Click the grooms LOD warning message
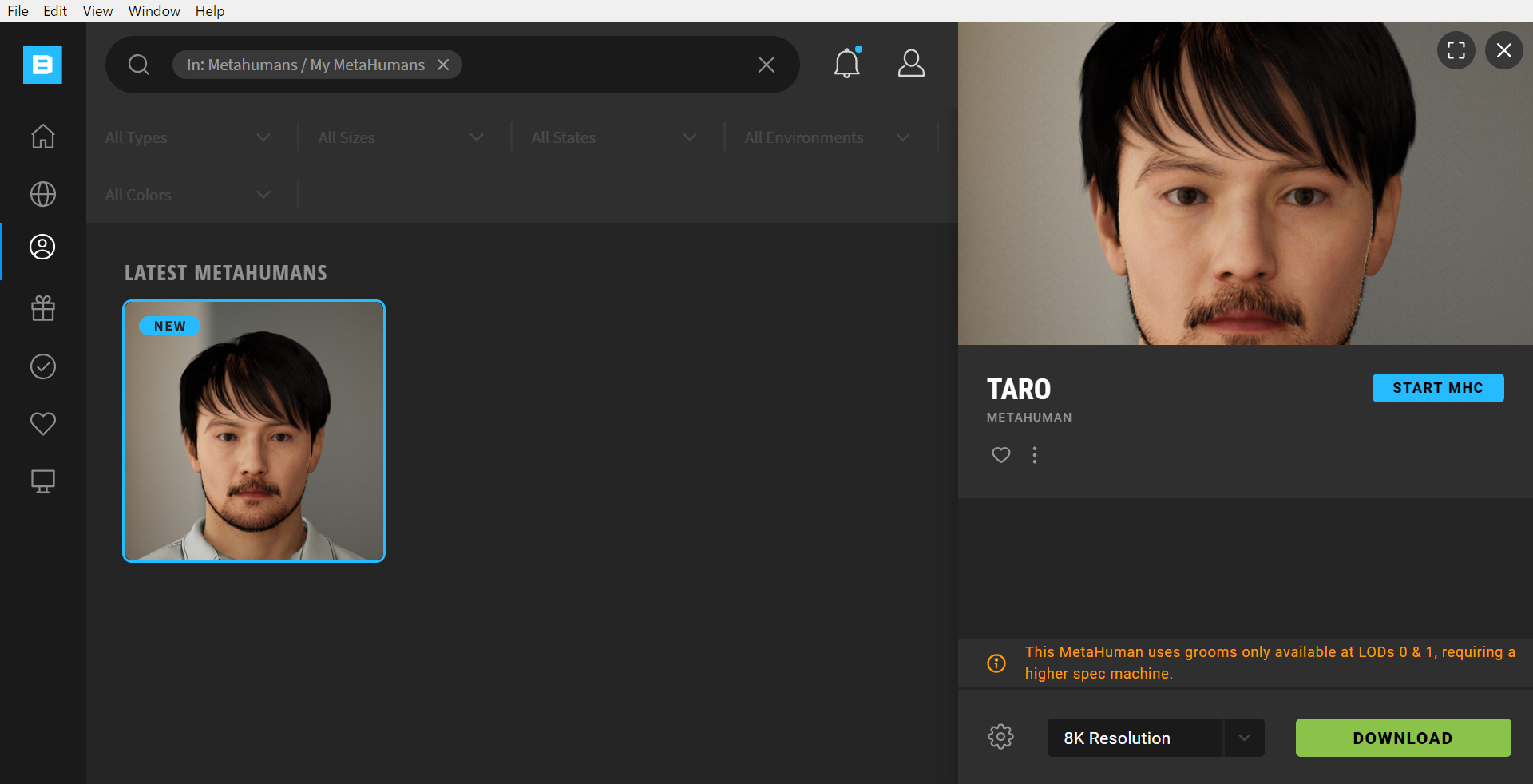Viewport: 1533px width, 784px height. 1270,663
